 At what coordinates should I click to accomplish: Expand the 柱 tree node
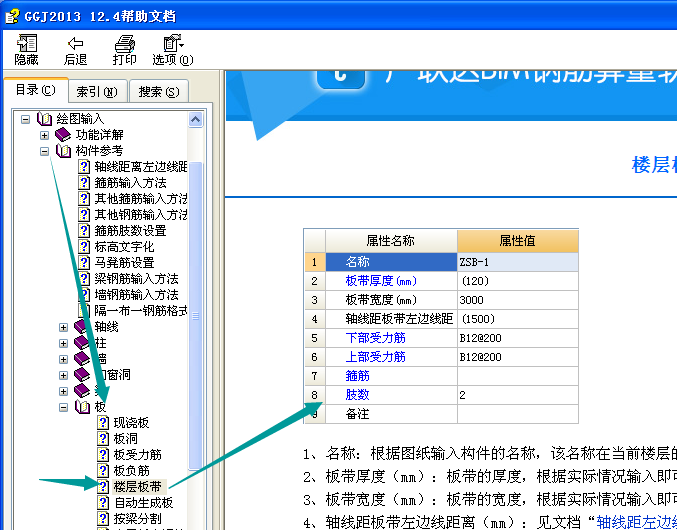63,343
